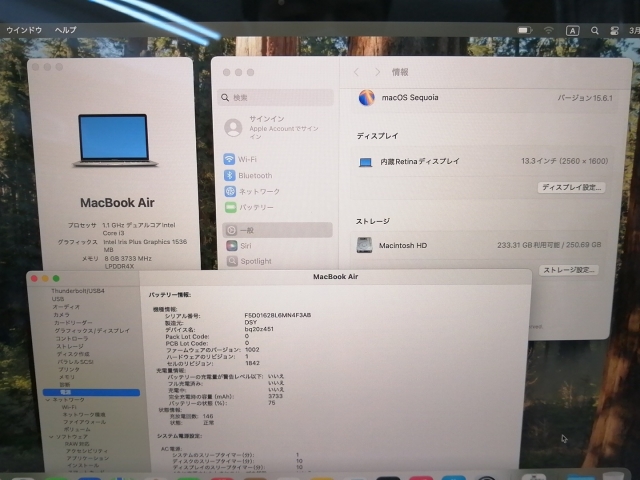640x480 pixels.
Task: Click the serial number value F5D01628L6MN4F3AB
Action: pyautogui.click(x=278, y=315)
